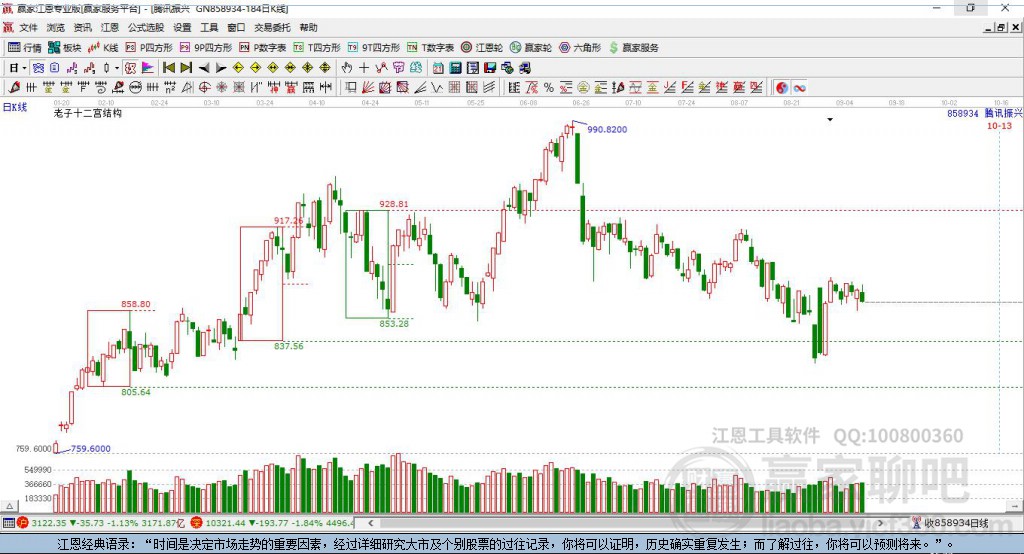Select the red target circle tool

[x=204, y=88]
